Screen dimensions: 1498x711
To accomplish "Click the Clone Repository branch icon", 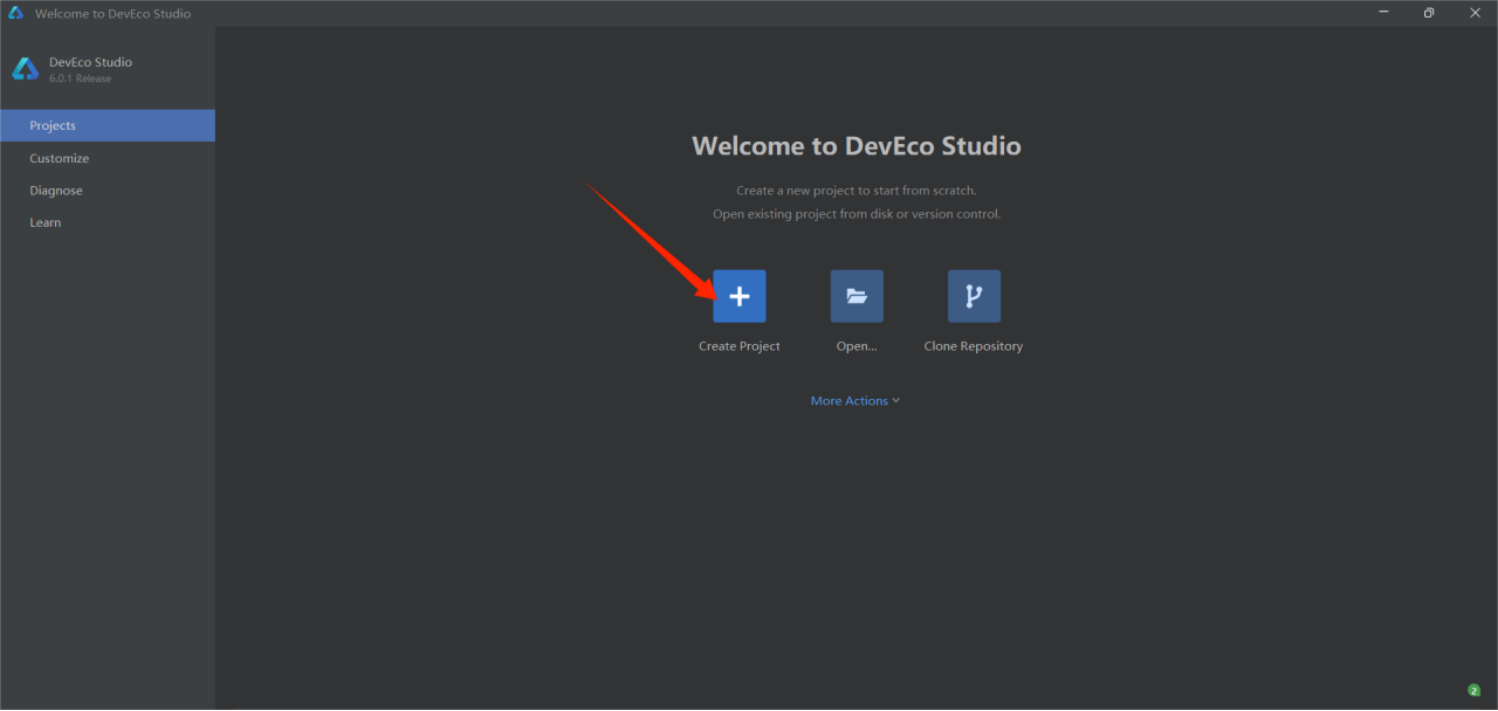I will [x=974, y=296].
